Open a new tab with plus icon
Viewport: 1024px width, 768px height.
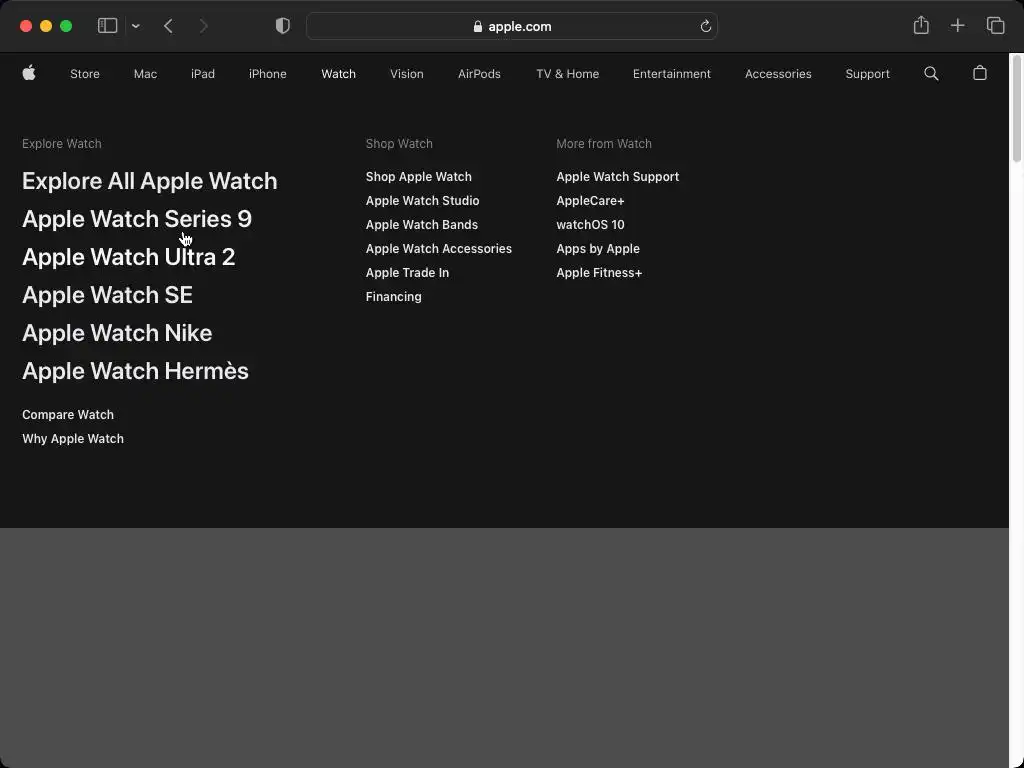957,26
